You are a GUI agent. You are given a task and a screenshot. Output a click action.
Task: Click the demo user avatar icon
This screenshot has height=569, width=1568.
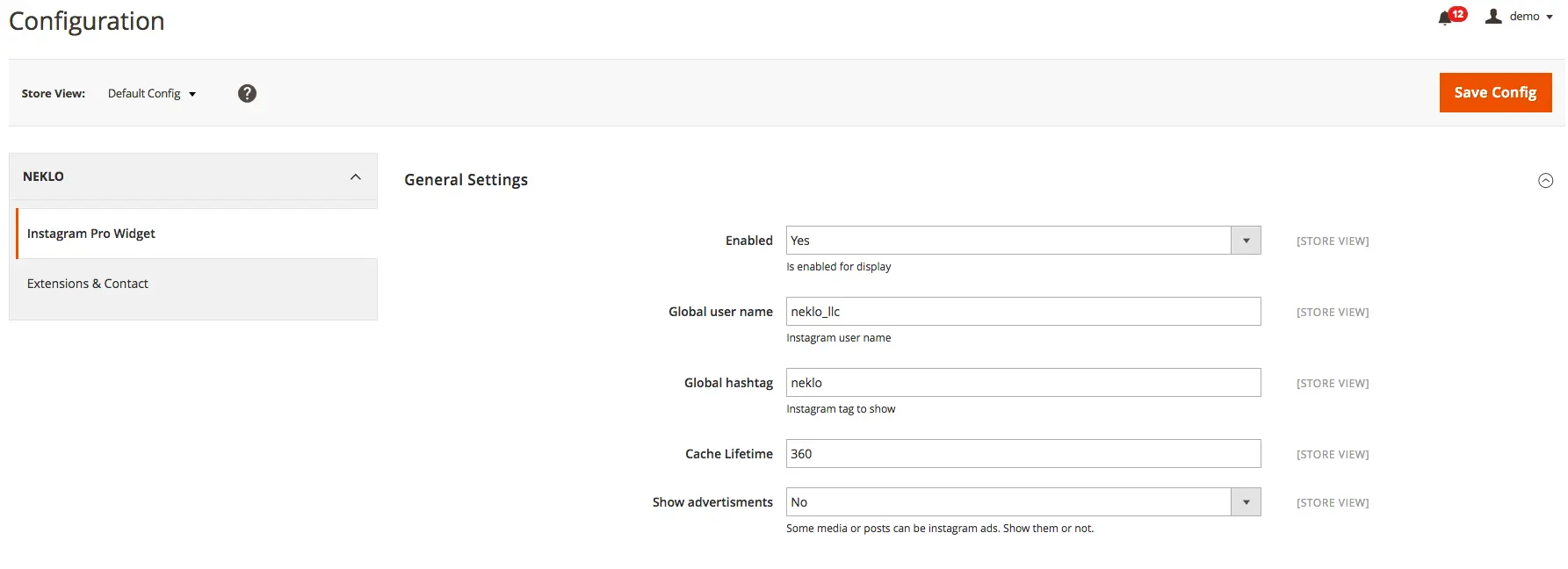point(1493,17)
